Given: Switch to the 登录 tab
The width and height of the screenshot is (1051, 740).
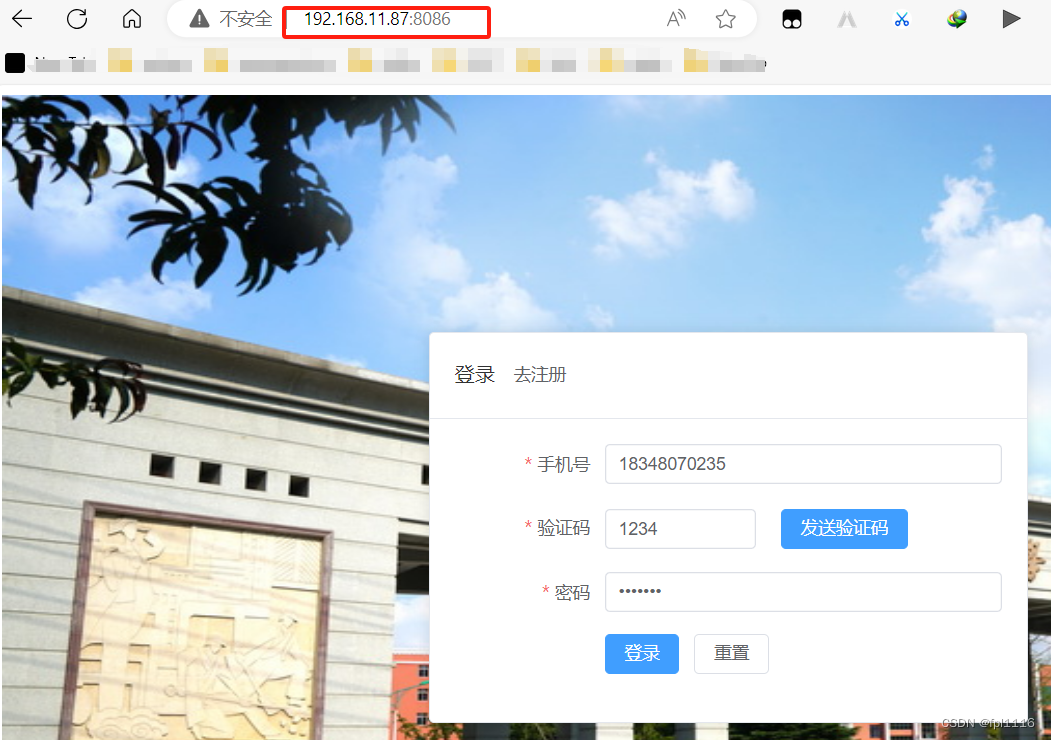Looking at the screenshot, I should [x=475, y=375].
